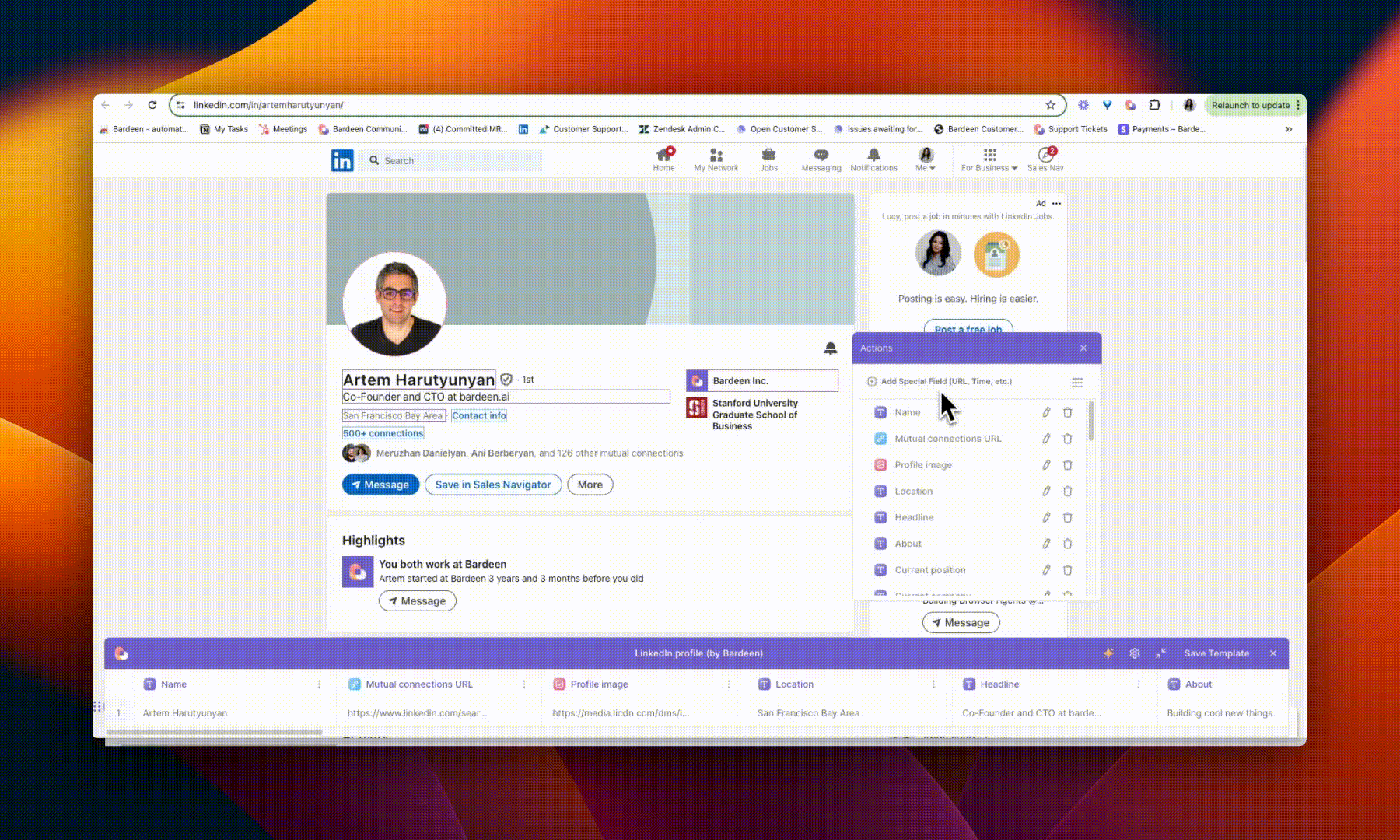Edit the Current position field
Image resolution: width=1400 pixels, height=840 pixels.
pyautogui.click(x=1046, y=570)
